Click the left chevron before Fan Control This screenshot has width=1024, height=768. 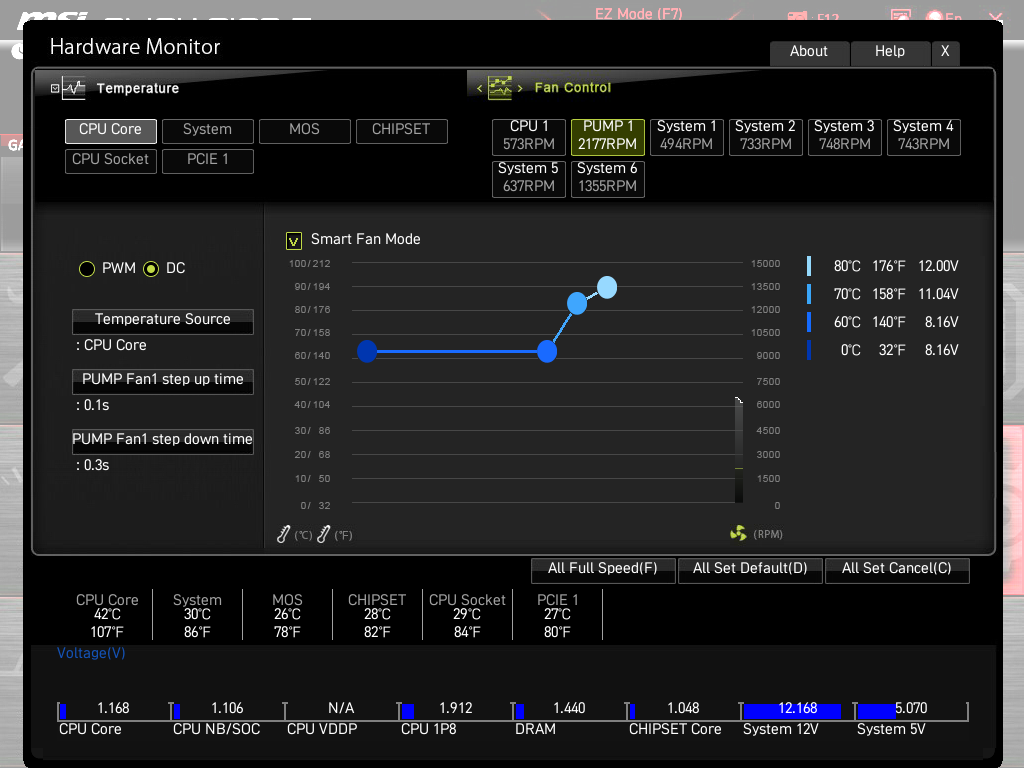(480, 88)
